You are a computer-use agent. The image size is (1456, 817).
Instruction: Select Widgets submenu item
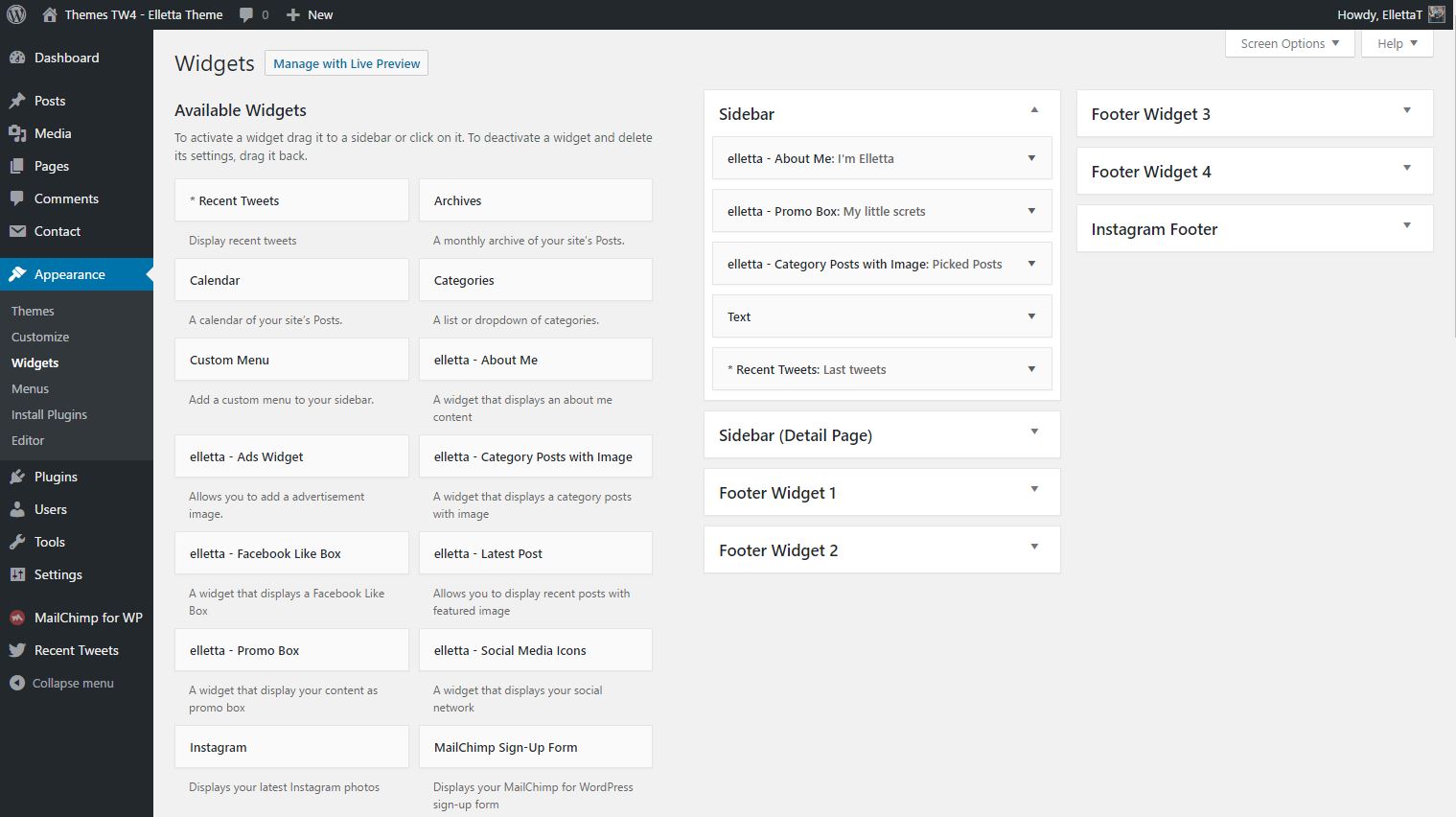tap(35, 362)
